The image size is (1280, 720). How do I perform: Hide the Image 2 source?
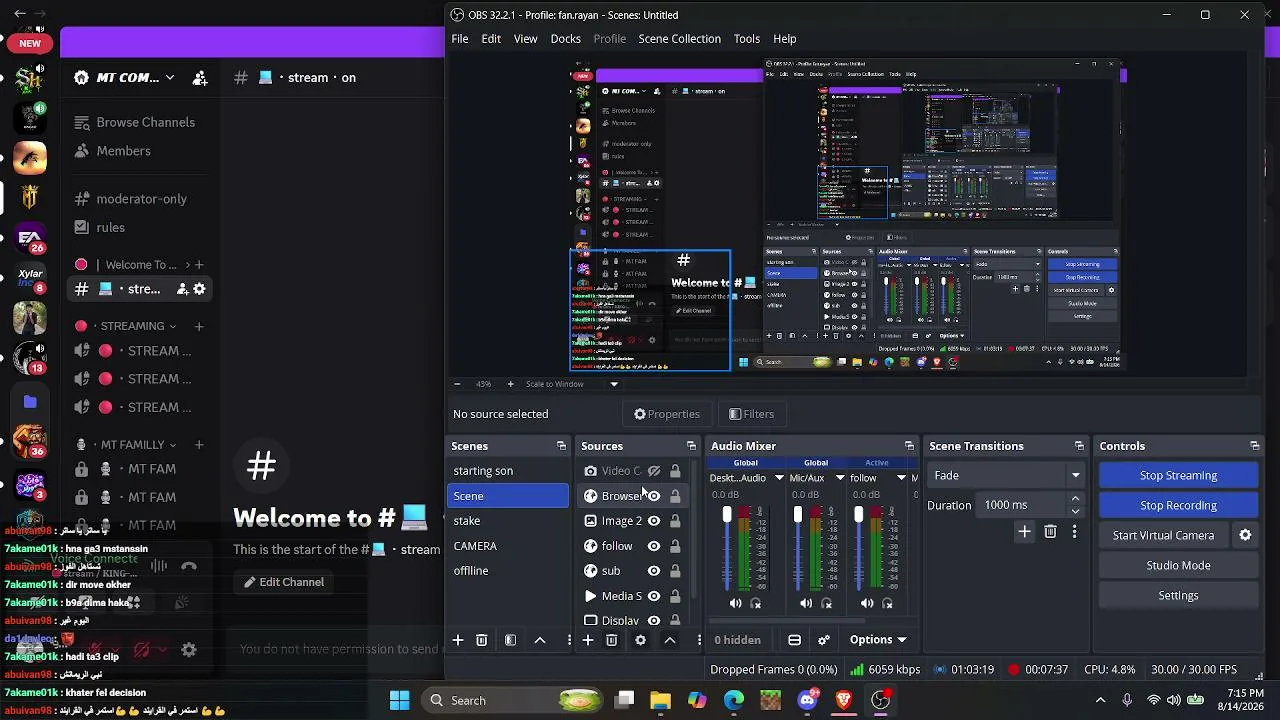click(x=654, y=521)
